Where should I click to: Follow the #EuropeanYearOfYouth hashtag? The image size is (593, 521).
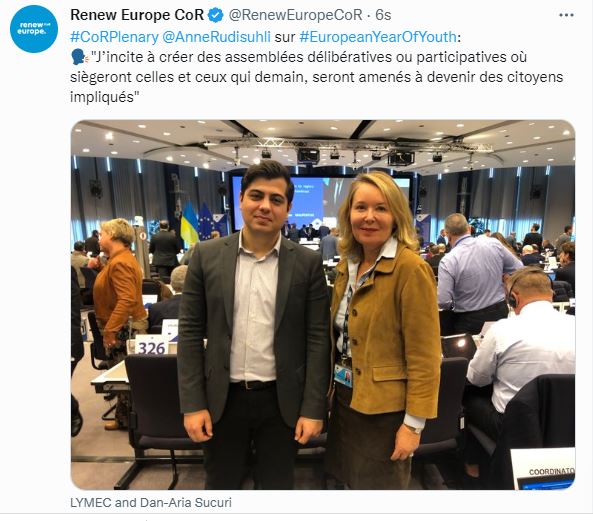click(x=378, y=37)
